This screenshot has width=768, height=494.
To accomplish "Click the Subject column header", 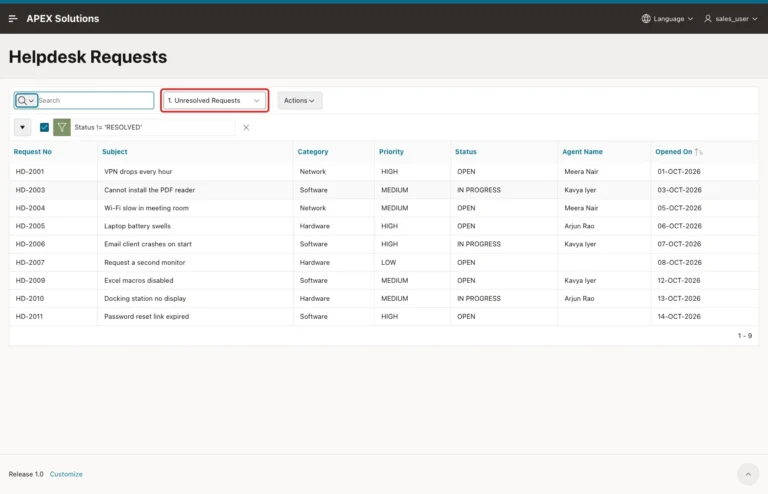I will tap(115, 152).
